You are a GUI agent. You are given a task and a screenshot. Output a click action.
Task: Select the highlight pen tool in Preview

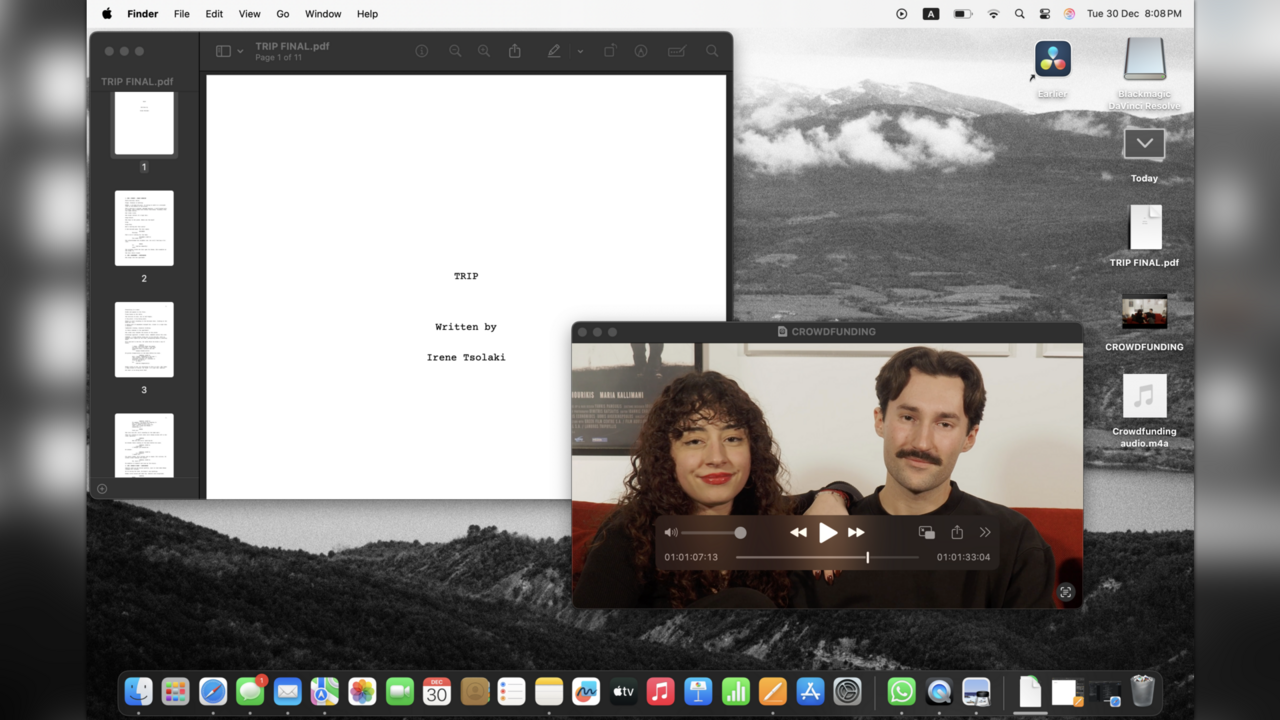(x=553, y=51)
